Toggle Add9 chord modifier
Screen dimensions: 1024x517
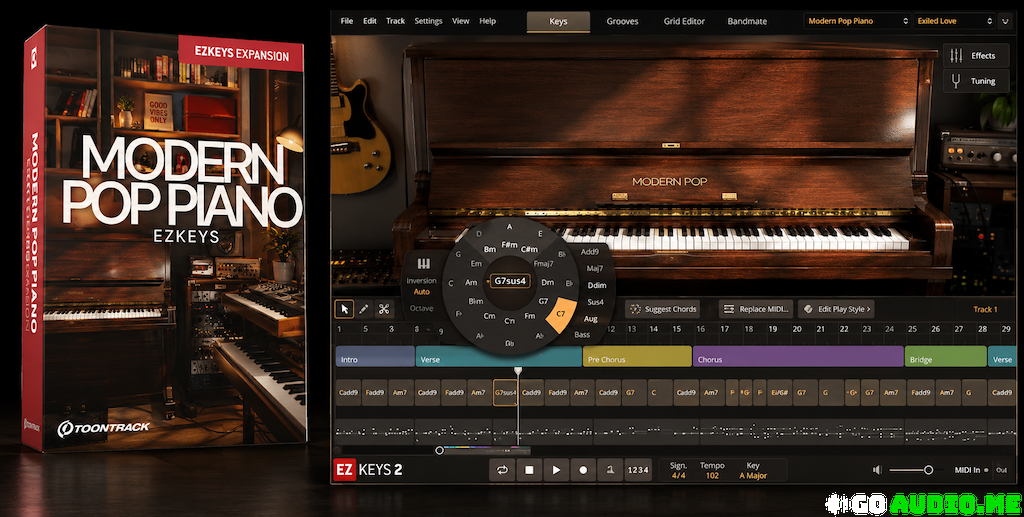point(590,251)
